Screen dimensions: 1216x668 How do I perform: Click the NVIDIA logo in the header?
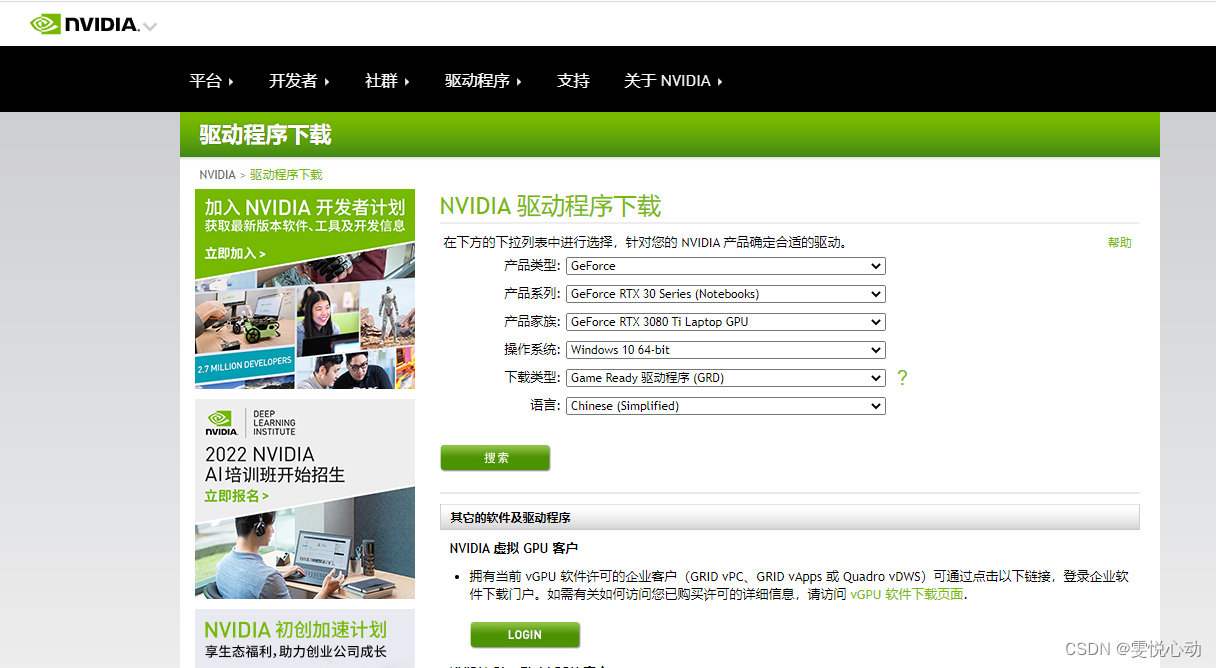pyautogui.click(x=85, y=24)
